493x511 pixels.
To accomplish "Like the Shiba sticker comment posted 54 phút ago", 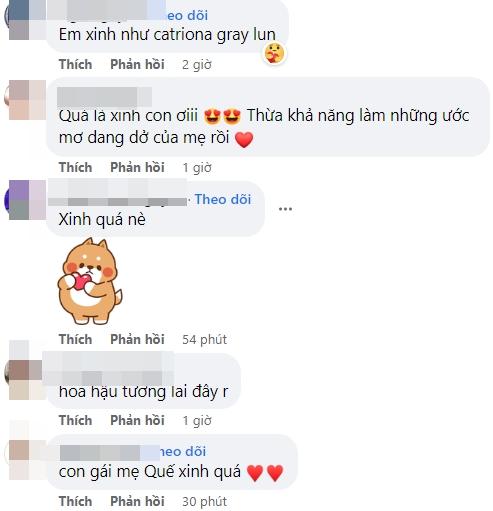I will (75, 339).
